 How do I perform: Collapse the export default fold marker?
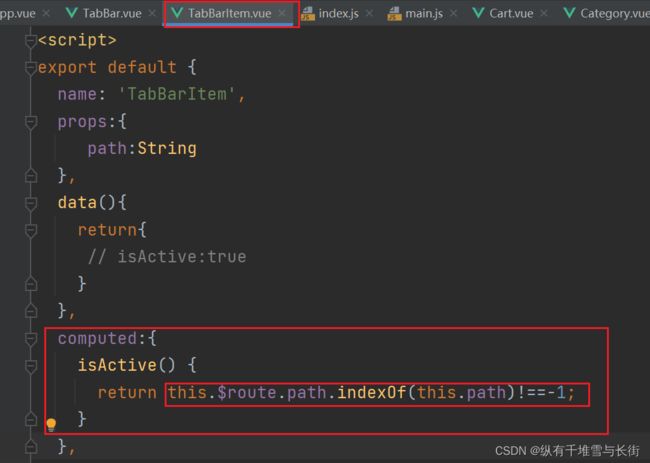31,68
